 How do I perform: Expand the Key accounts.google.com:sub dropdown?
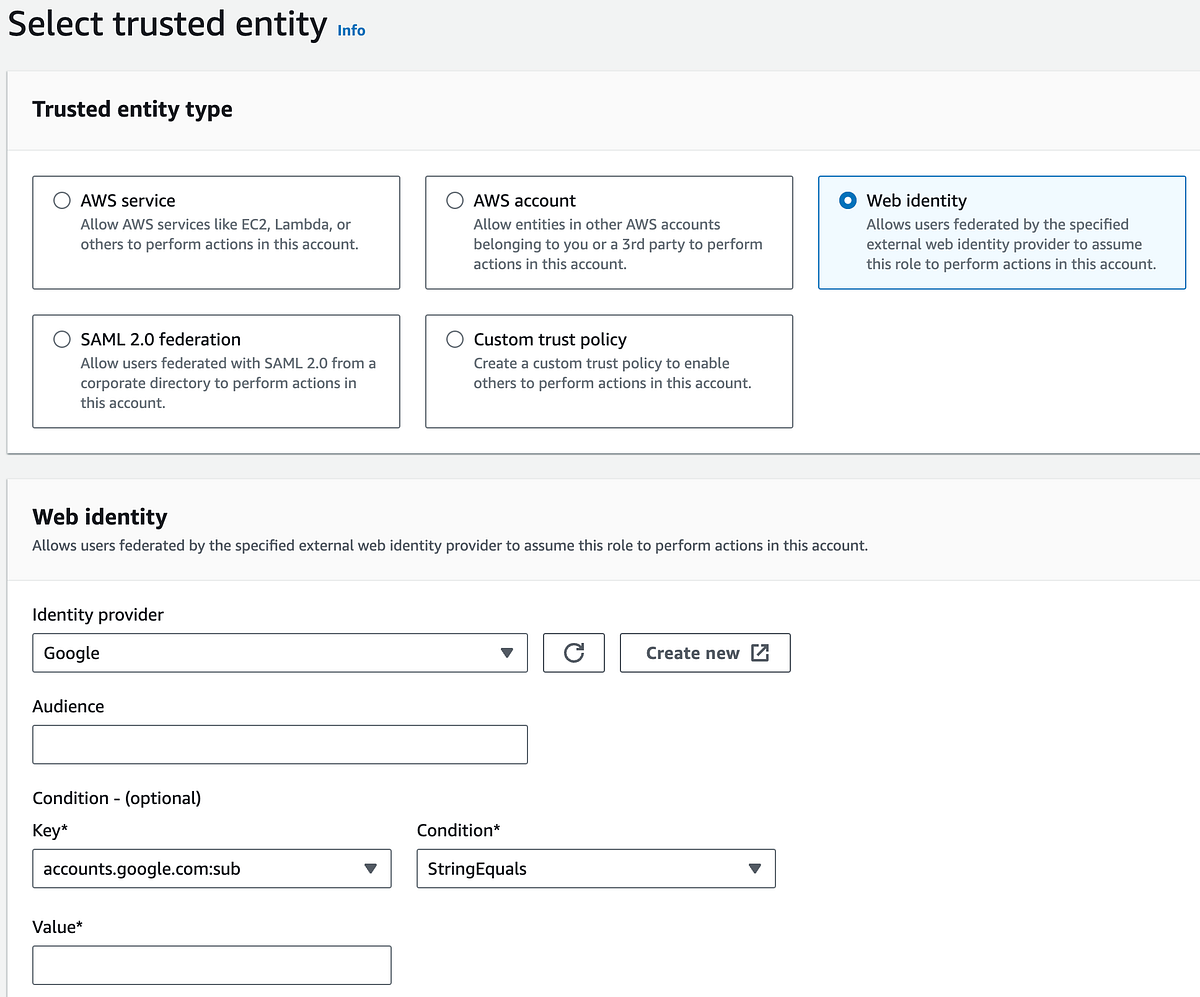211,869
